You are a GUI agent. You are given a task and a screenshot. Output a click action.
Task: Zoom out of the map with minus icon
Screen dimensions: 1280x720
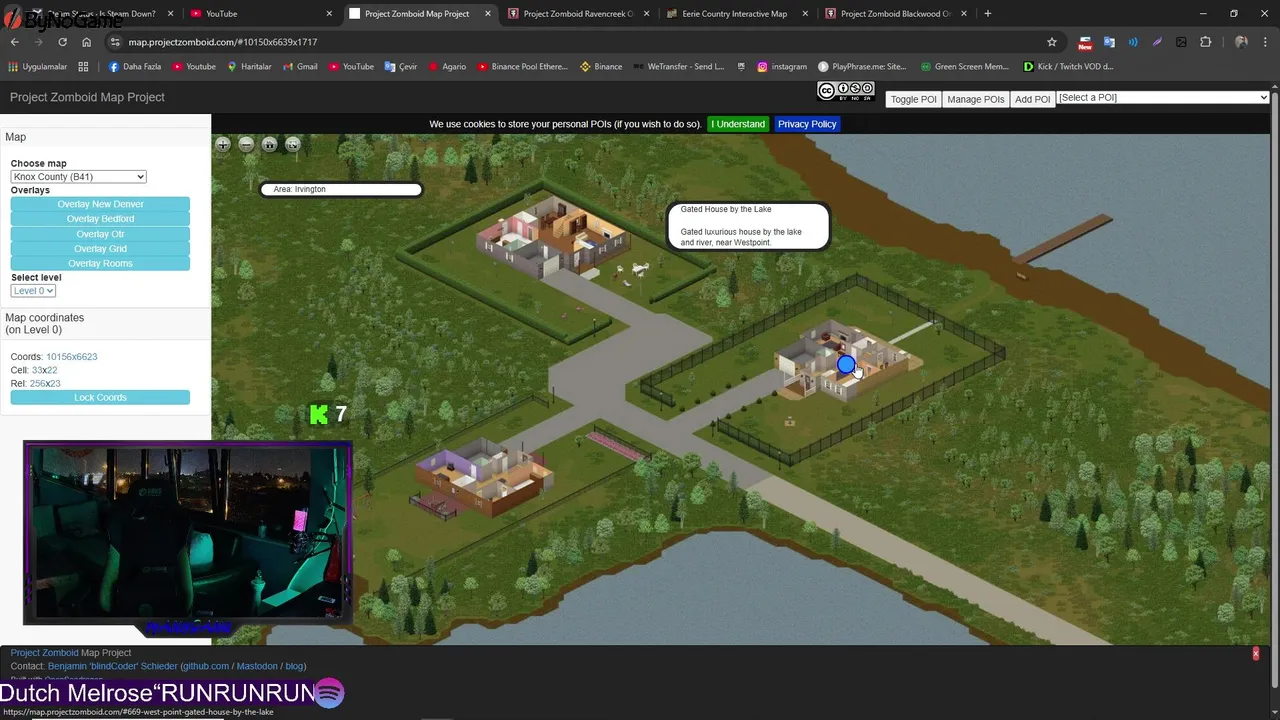246,145
